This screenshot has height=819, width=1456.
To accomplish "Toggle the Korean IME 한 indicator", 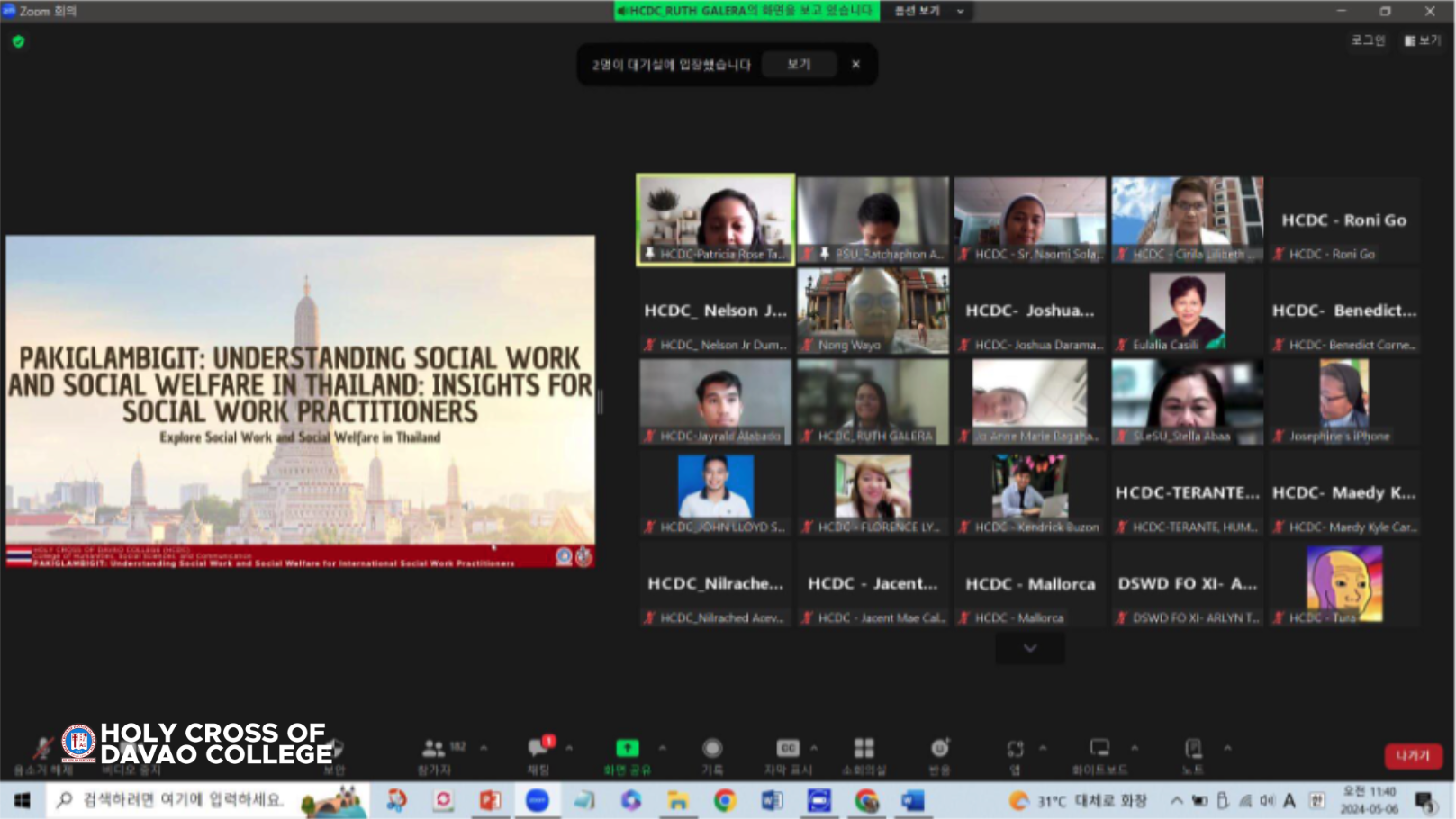I will (1316, 800).
